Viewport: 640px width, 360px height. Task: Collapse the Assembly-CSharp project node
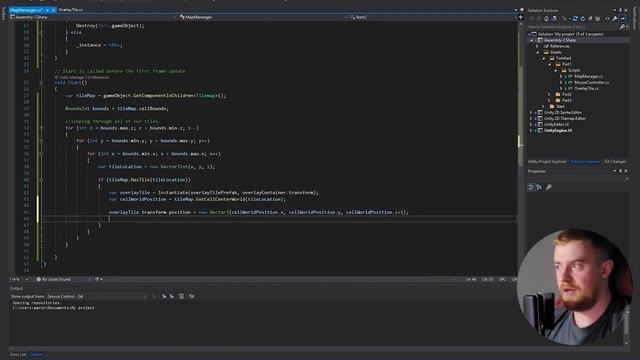(x=531, y=40)
